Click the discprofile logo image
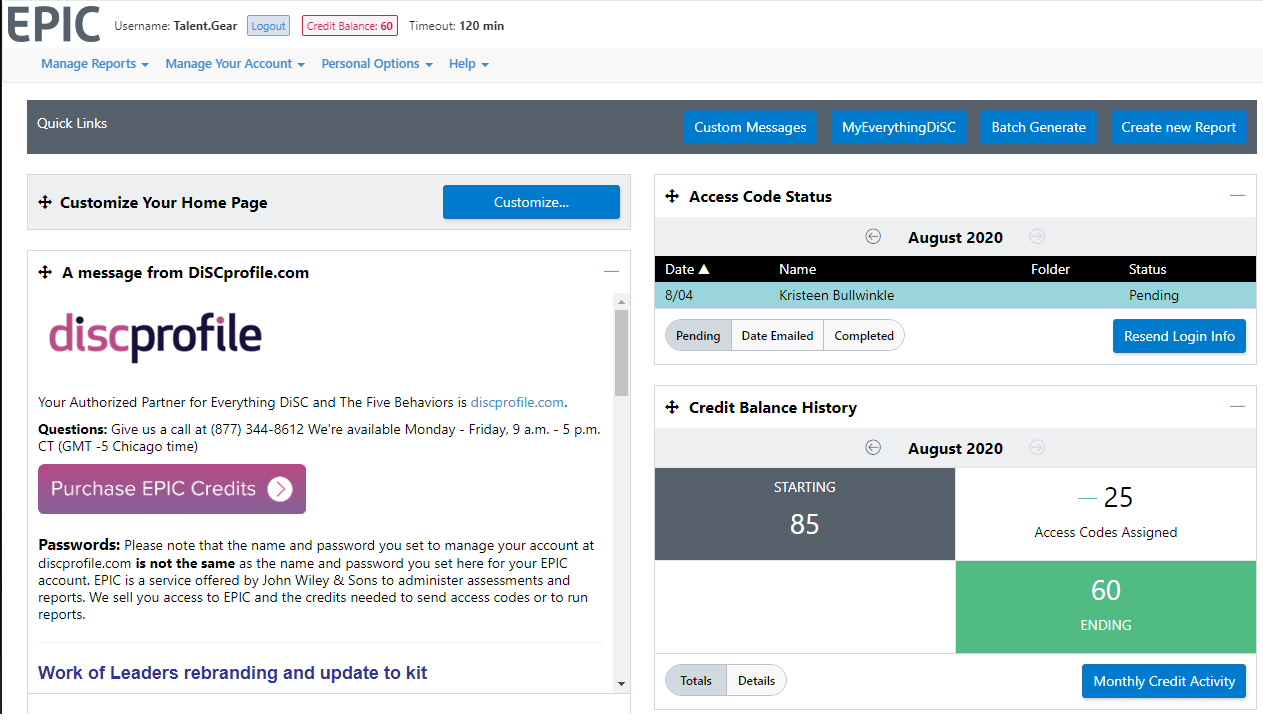1263x720 pixels. [155, 338]
